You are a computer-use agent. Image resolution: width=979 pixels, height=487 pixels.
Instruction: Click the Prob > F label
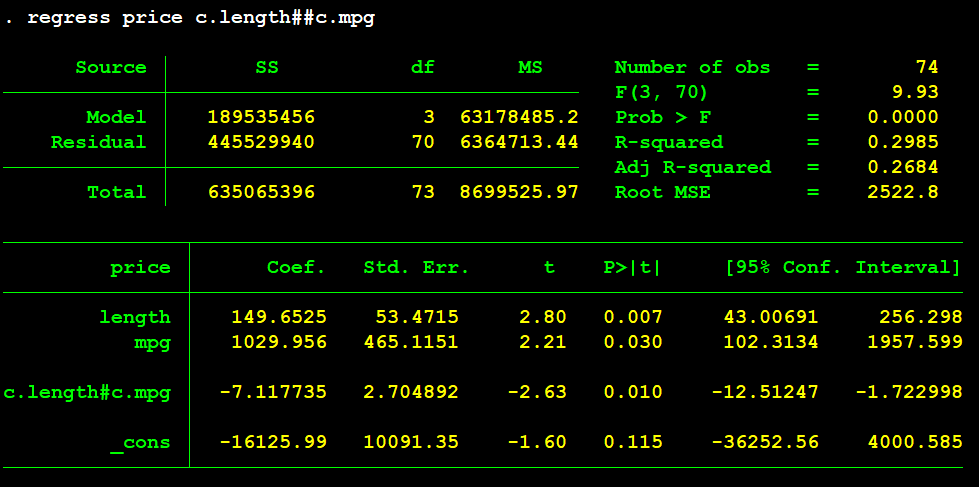tap(661, 117)
